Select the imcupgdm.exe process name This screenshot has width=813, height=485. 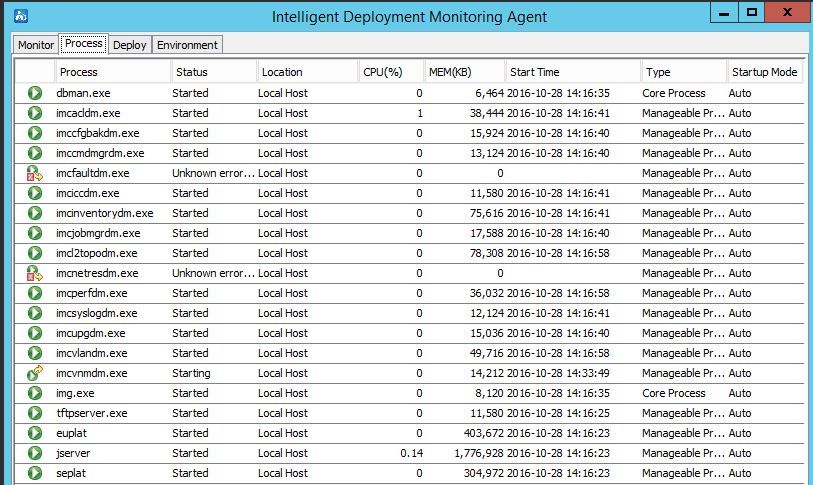tap(91, 333)
